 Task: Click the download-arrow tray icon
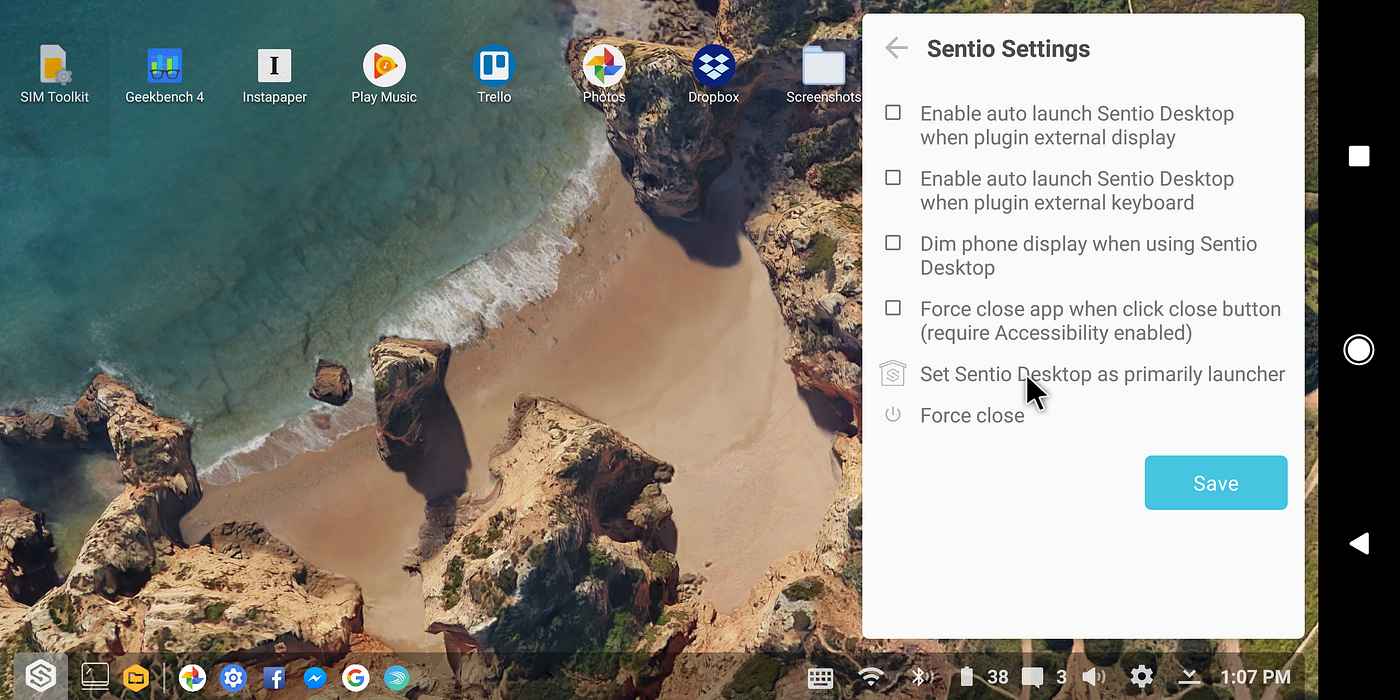1189,678
